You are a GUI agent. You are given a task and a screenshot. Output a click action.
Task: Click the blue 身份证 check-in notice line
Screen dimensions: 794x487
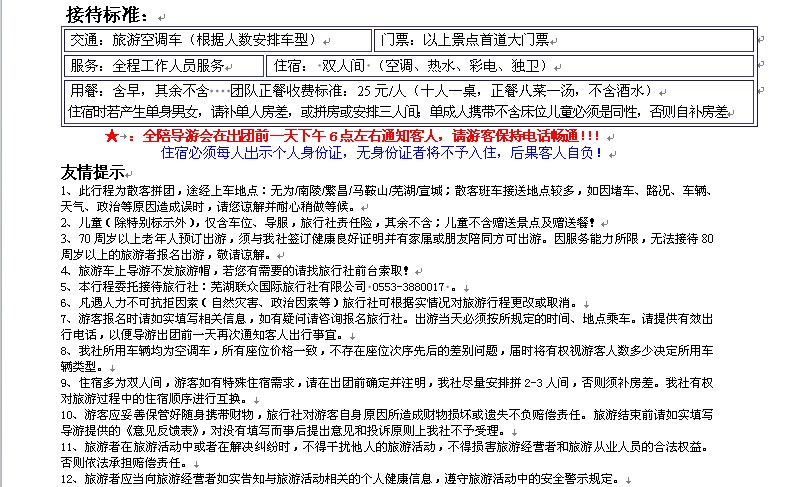pos(382,153)
